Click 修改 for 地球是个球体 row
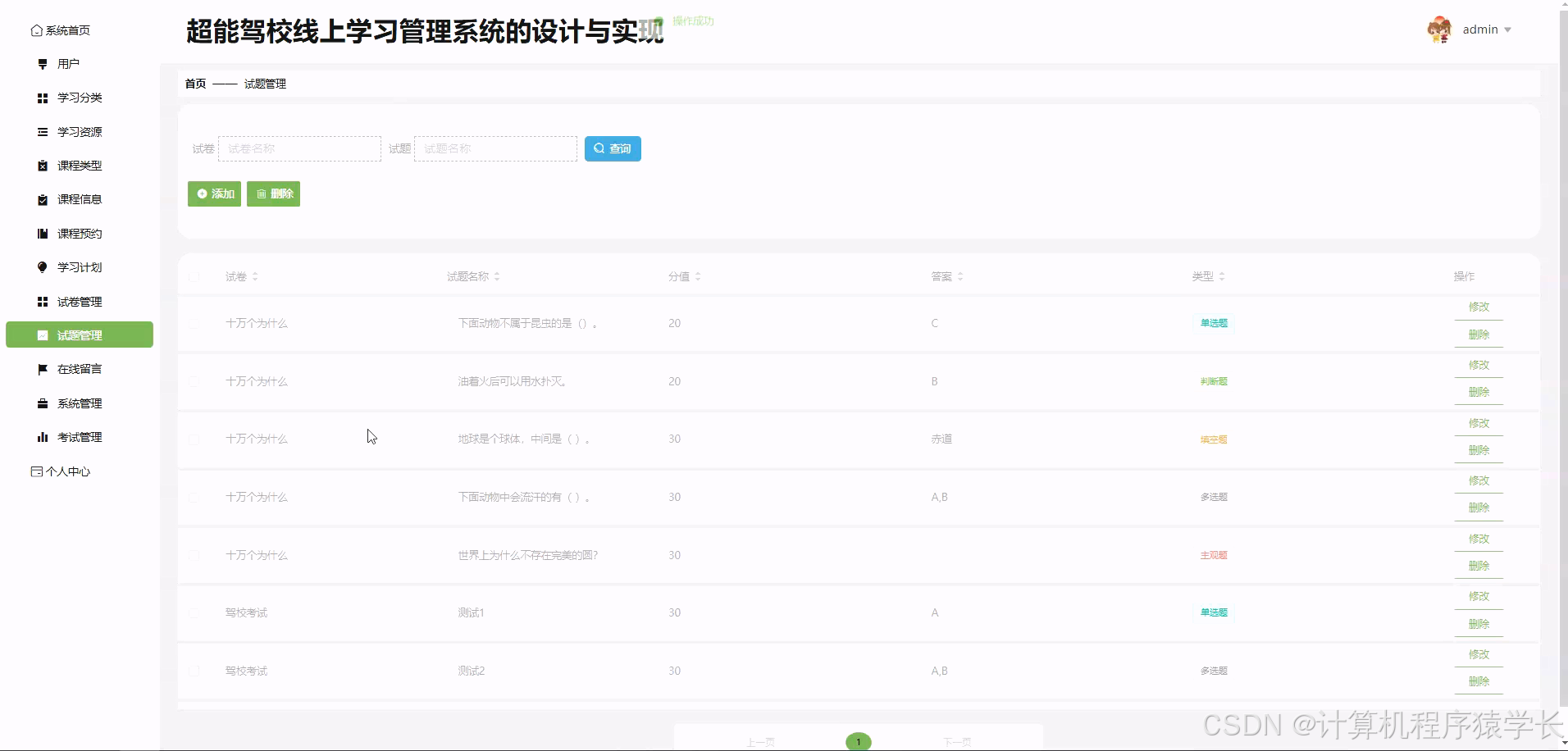Screen dimensions: 1568x751 click(1479, 423)
